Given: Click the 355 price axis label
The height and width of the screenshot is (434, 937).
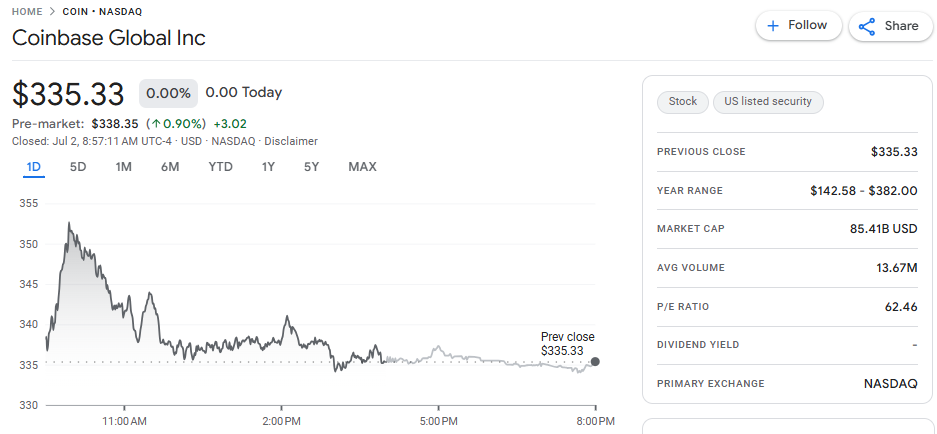Looking at the screenshot, I should pyautogui.click(x=29, y=204).
